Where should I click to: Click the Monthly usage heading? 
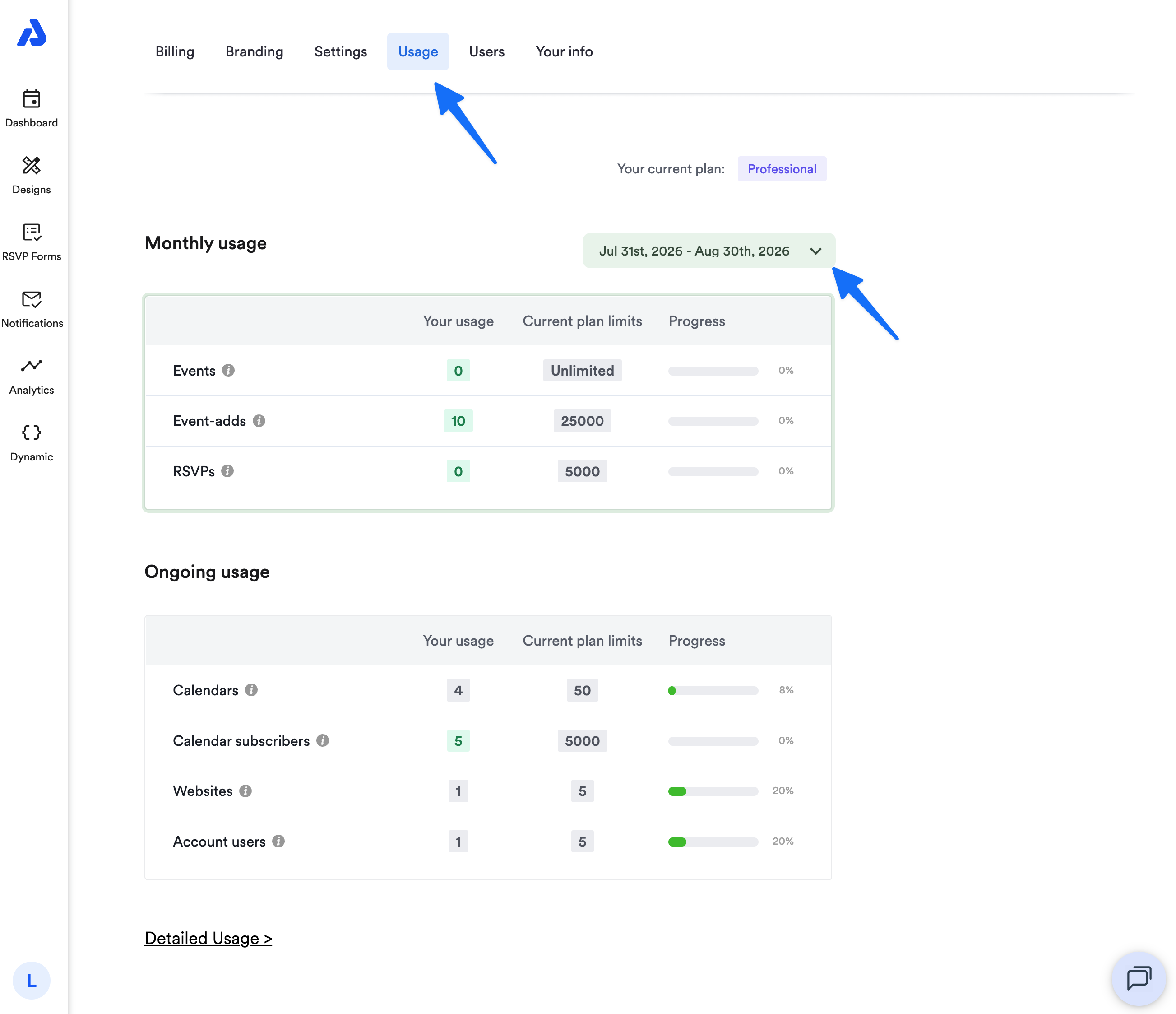[205, 243]
